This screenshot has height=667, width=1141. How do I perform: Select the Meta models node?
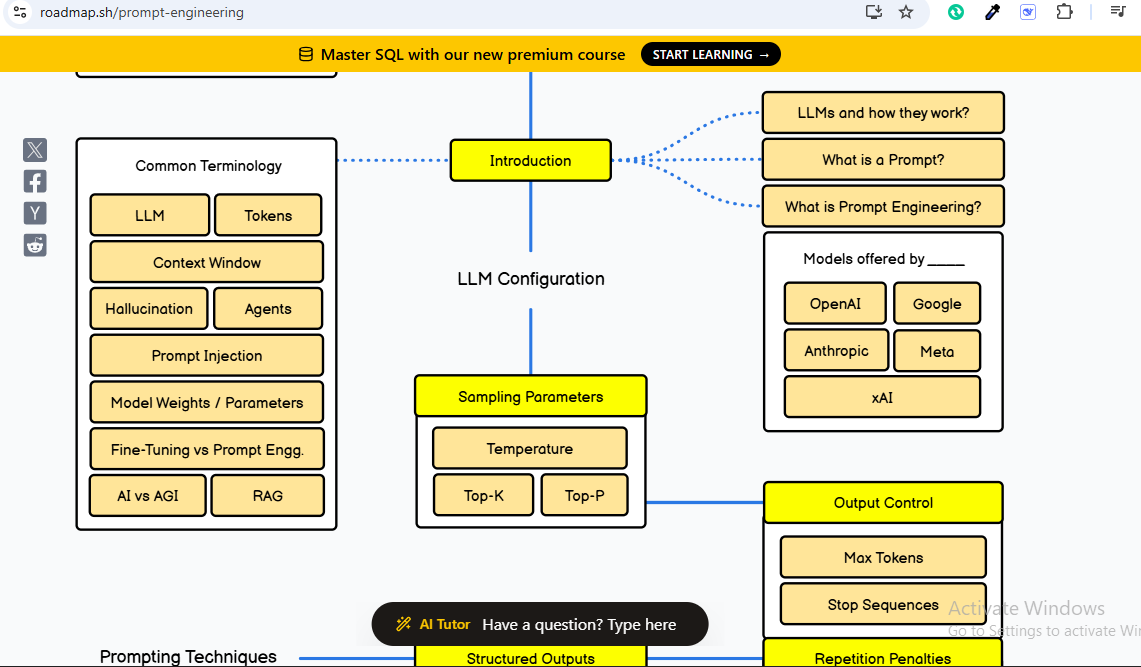click(x=937, y=351)
